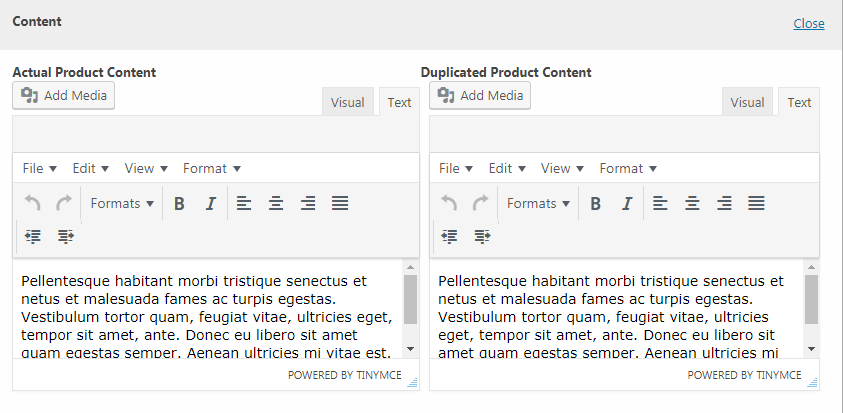Viewport: 843px width, 413px height.
Task: Align left in Duplicated Product Content editor
Action: point(660,203)
